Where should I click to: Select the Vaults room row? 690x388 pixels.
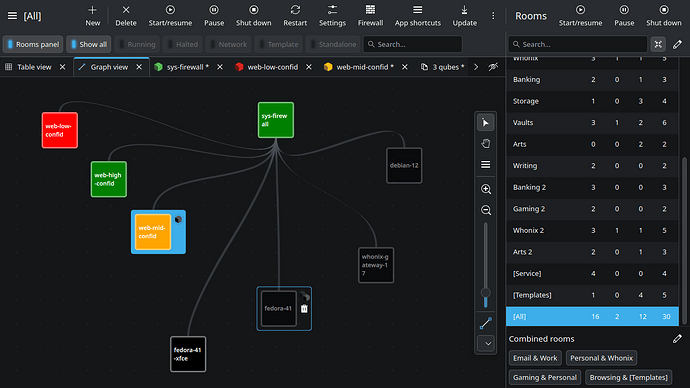(x=592, y=123)
